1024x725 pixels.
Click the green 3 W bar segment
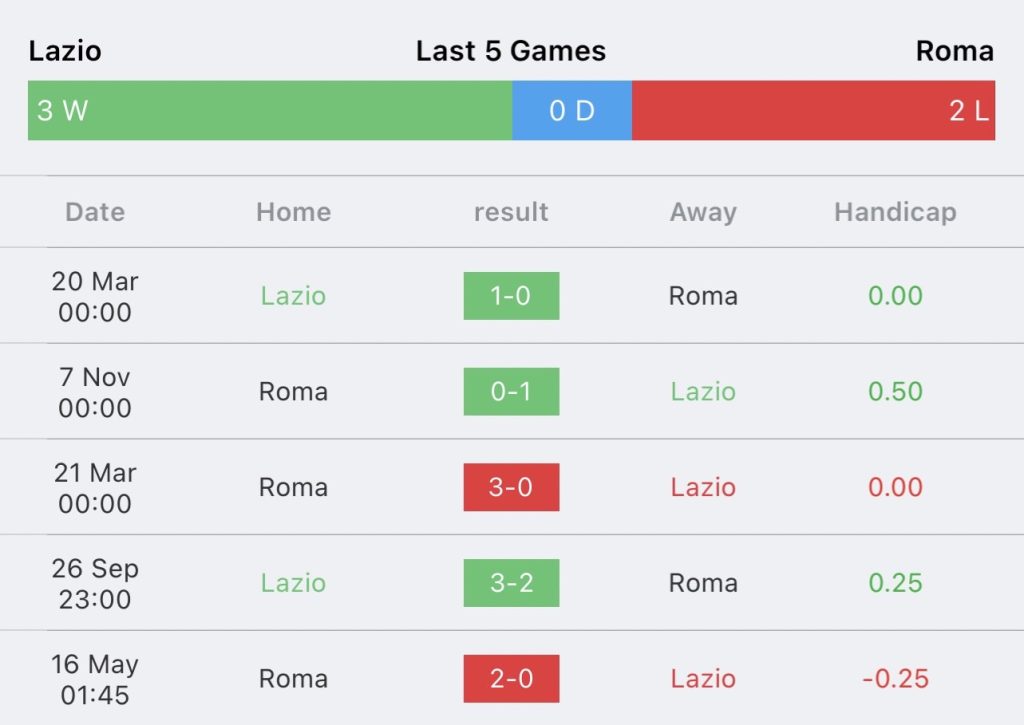pos(270,110)
